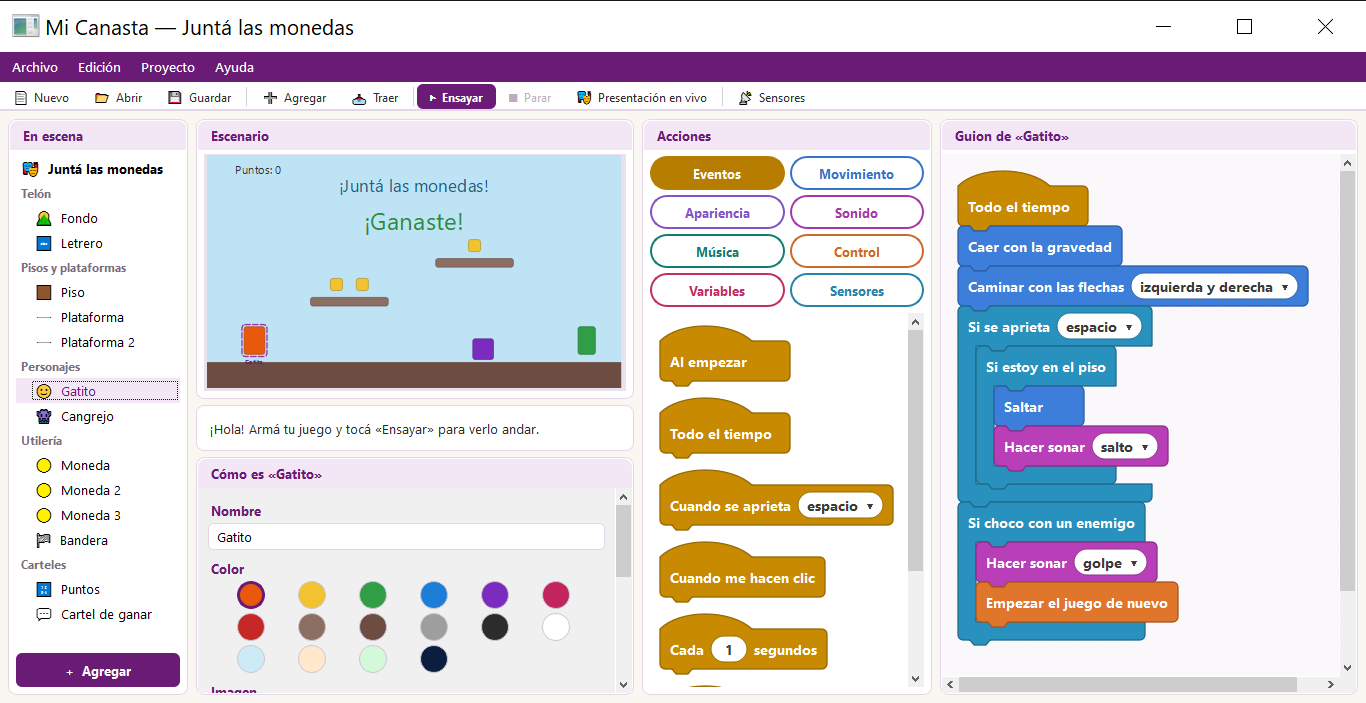Expand the 'golpe' sound dropdown
Image resolution: width=1366 pixels, height=703 pixels.
pyautogui.click(x=1110, y=563)
